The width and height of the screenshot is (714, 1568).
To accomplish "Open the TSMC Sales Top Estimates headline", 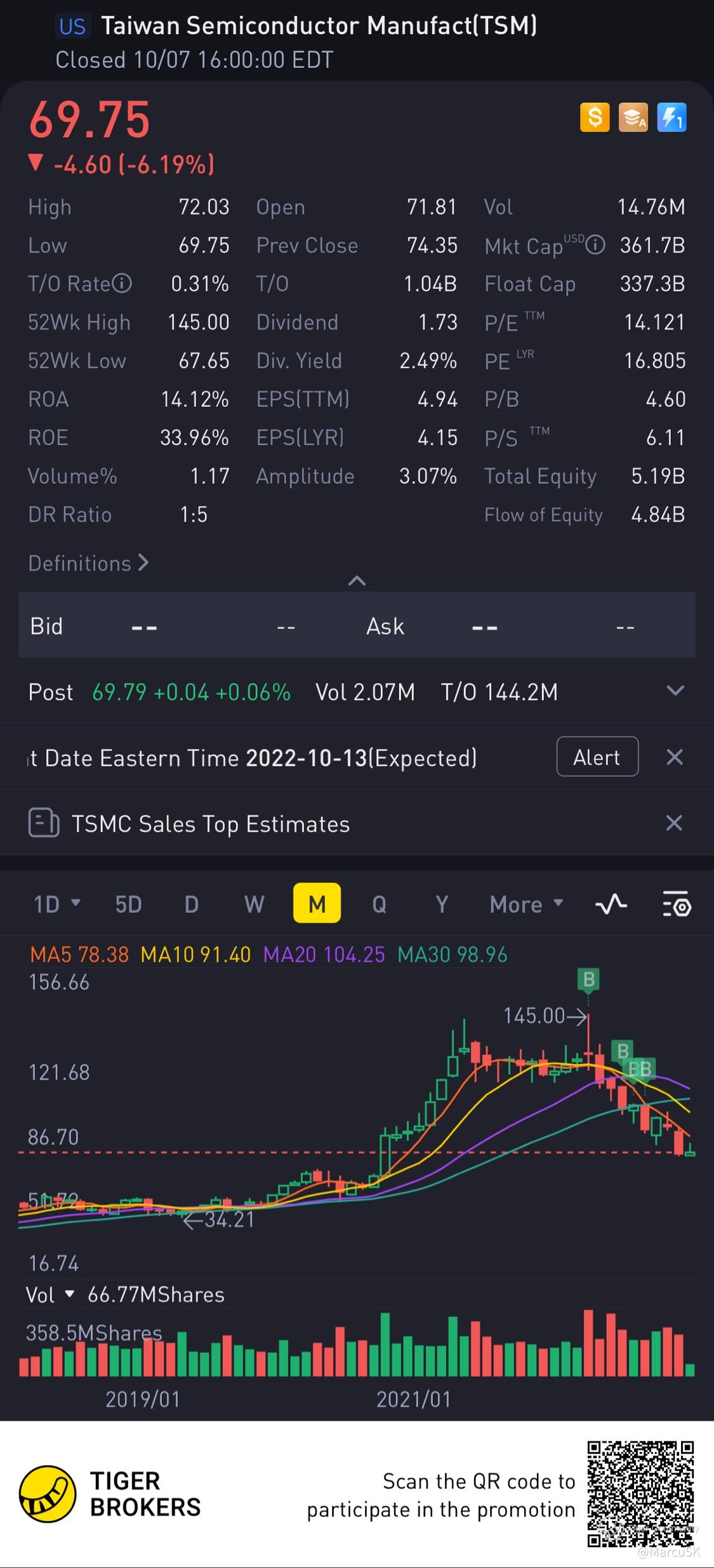I will [210, 824].
